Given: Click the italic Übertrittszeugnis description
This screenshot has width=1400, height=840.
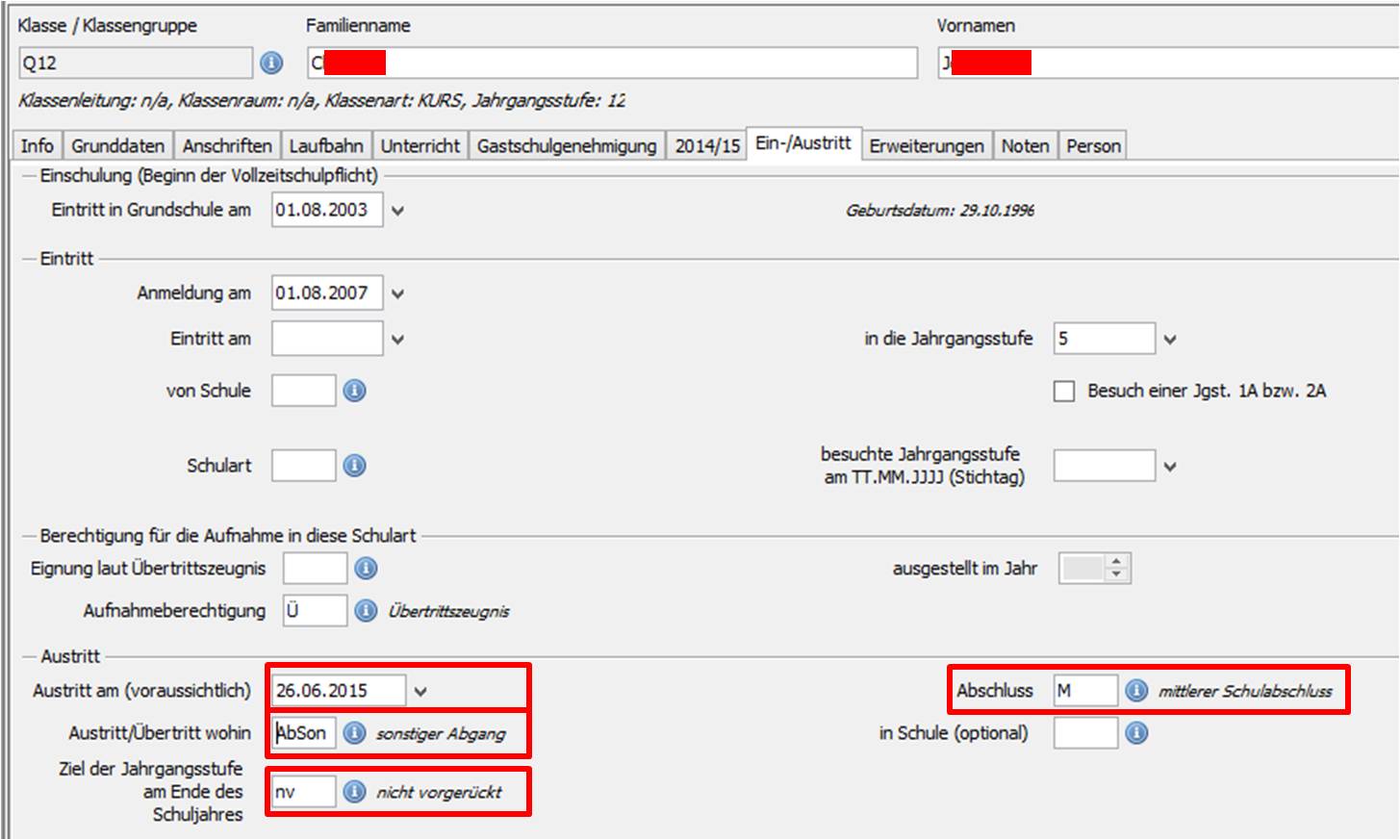Looking at the screenshot, I should coord(448,612).
